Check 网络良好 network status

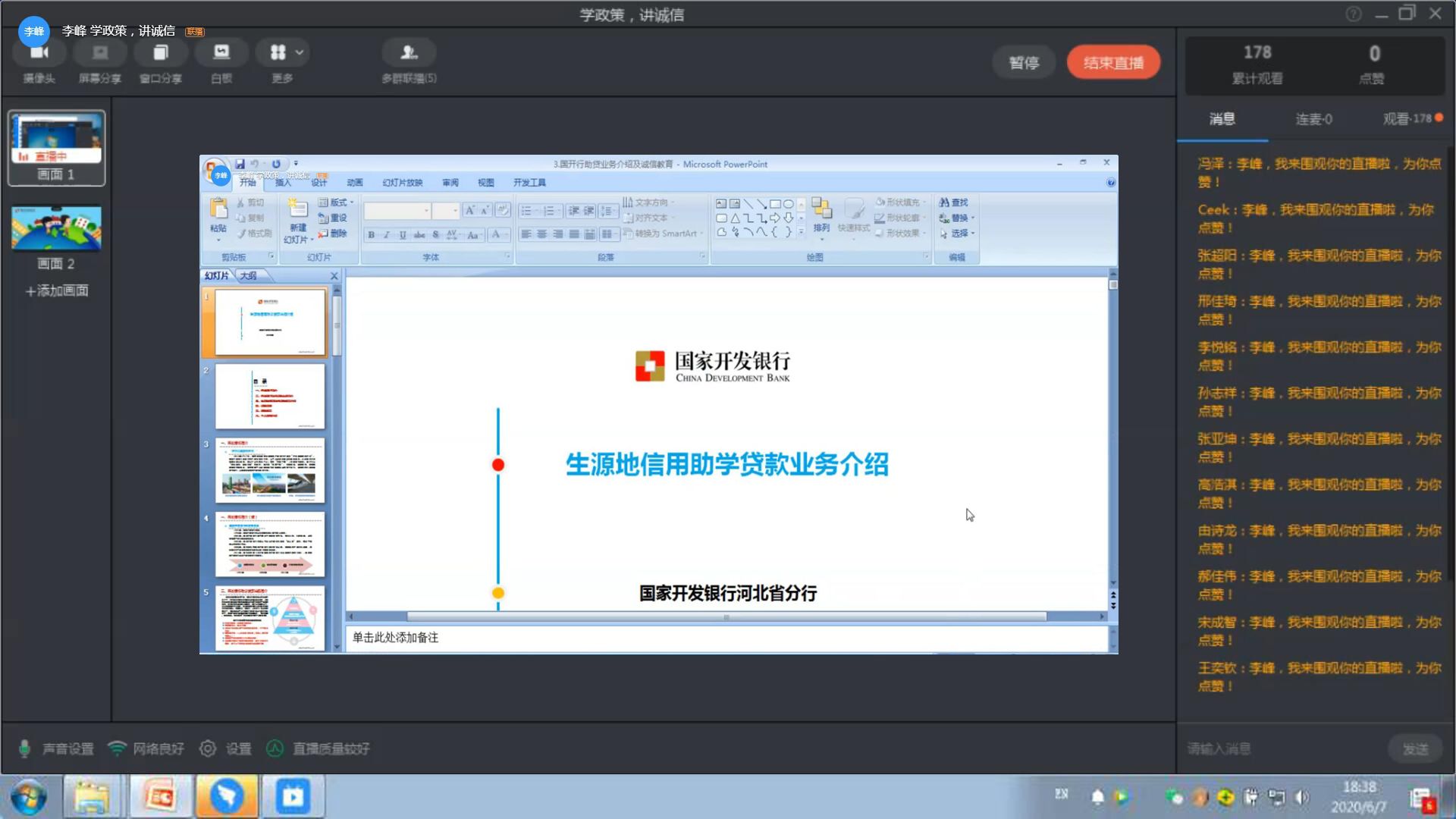146,748
